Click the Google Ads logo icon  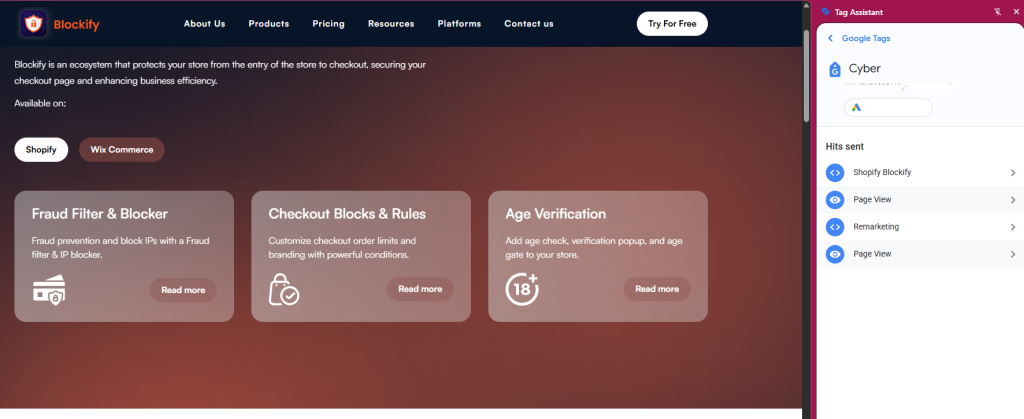pyautogui.click(x=856, y=108)
